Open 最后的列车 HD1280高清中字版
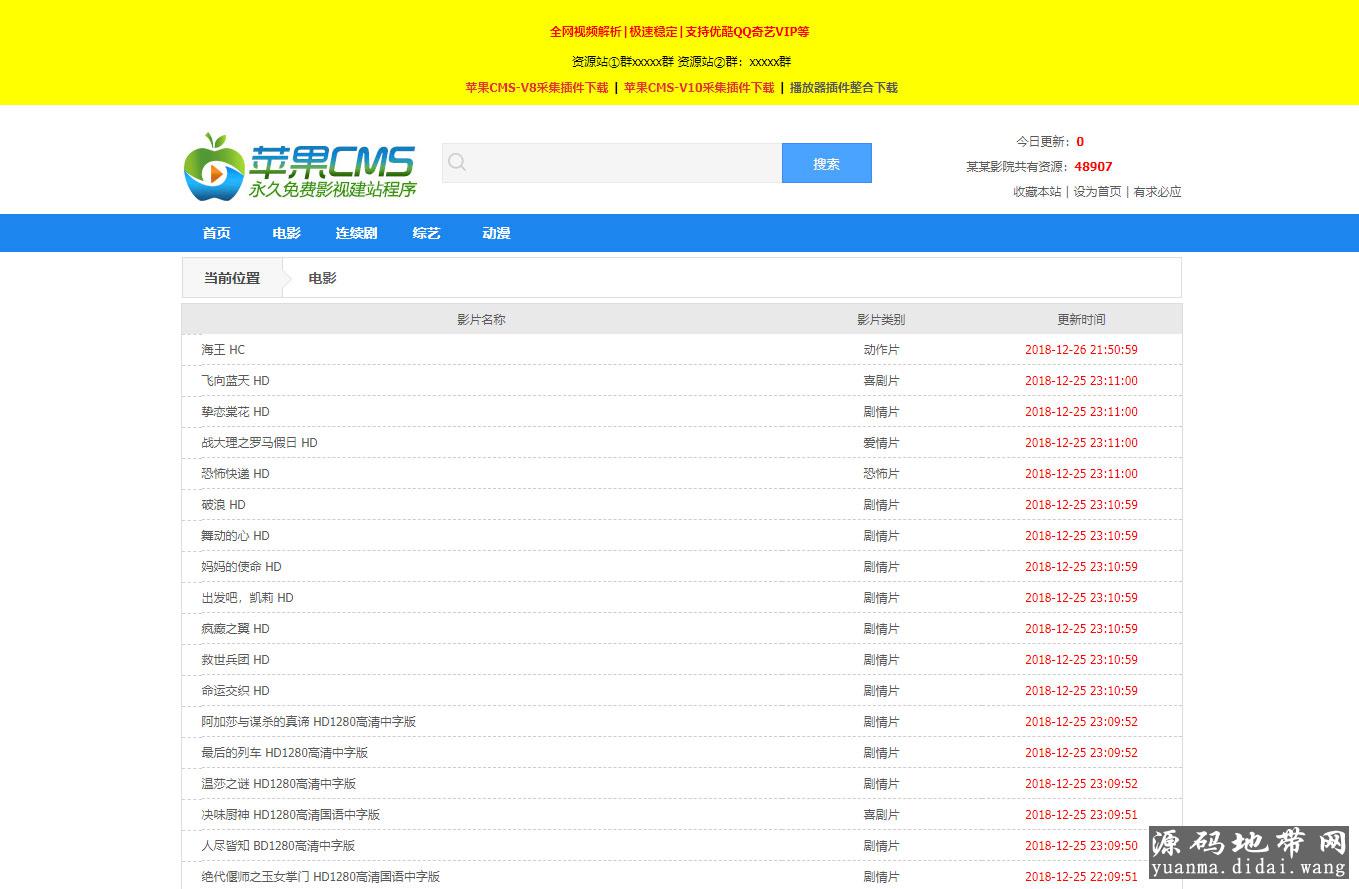 [x=284, y=753]
